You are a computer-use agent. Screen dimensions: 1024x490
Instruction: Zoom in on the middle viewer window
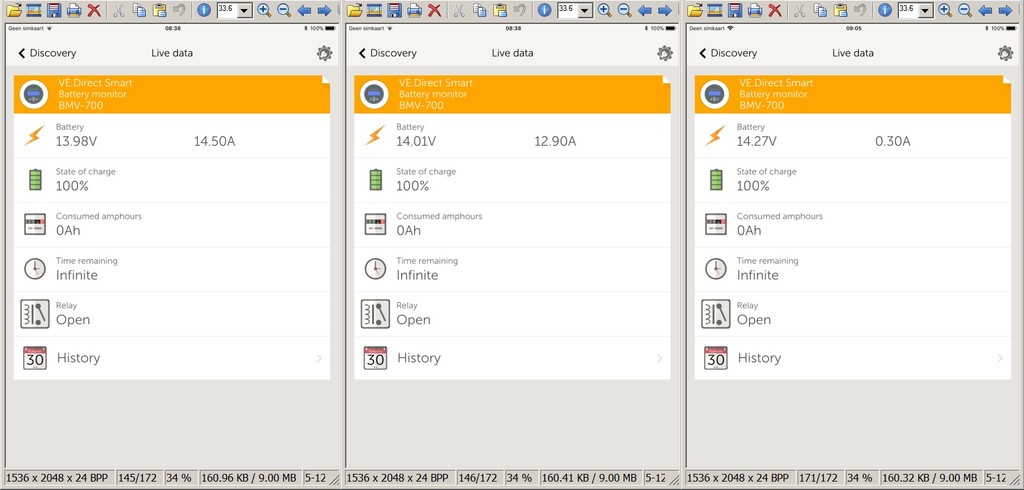[x=604, y=10]
